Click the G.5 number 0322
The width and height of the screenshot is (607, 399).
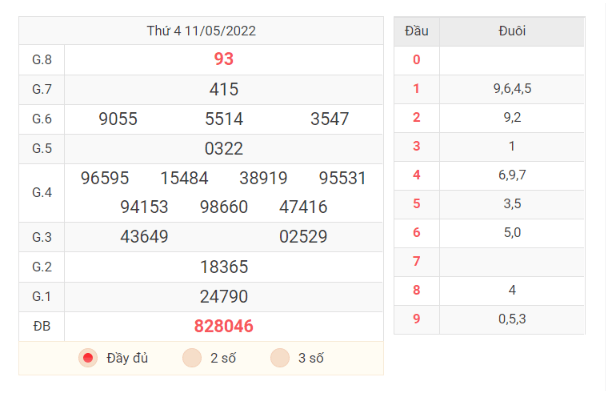[224, 149]
